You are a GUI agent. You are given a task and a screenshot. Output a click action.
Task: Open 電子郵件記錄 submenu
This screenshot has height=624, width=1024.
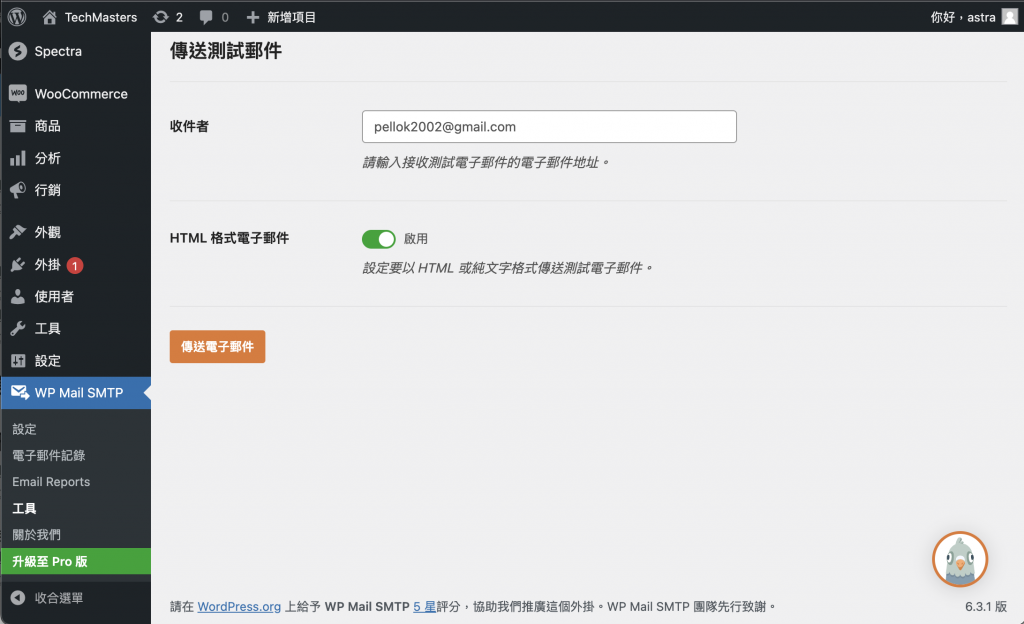pos(49,455)
